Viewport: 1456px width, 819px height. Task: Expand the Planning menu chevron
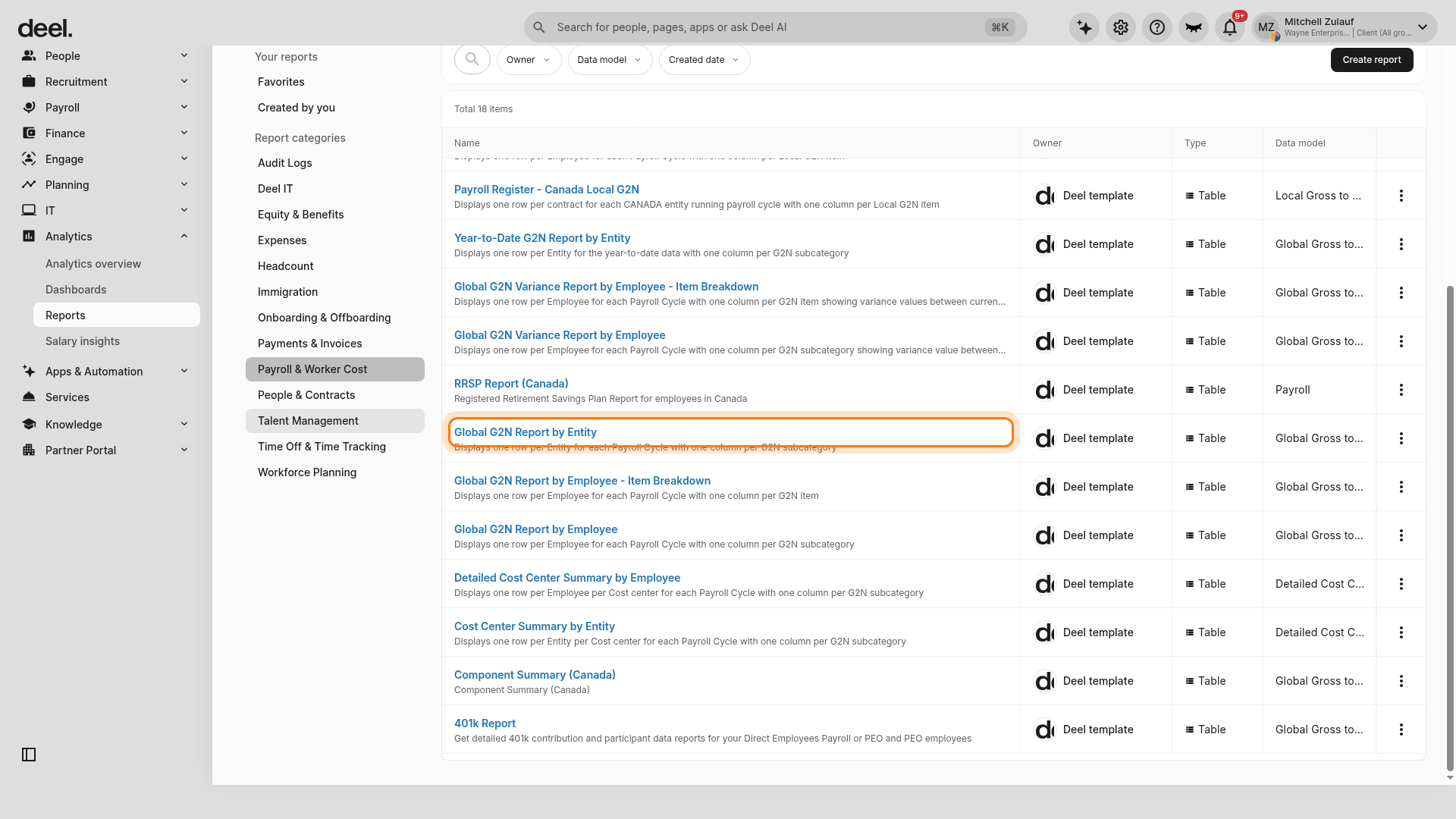coord(184,184)
